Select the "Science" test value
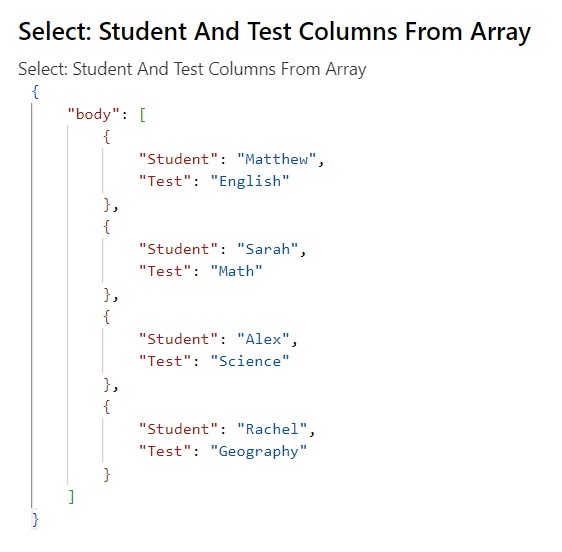This screenshot has height=552, width=562. click(250, 361)
